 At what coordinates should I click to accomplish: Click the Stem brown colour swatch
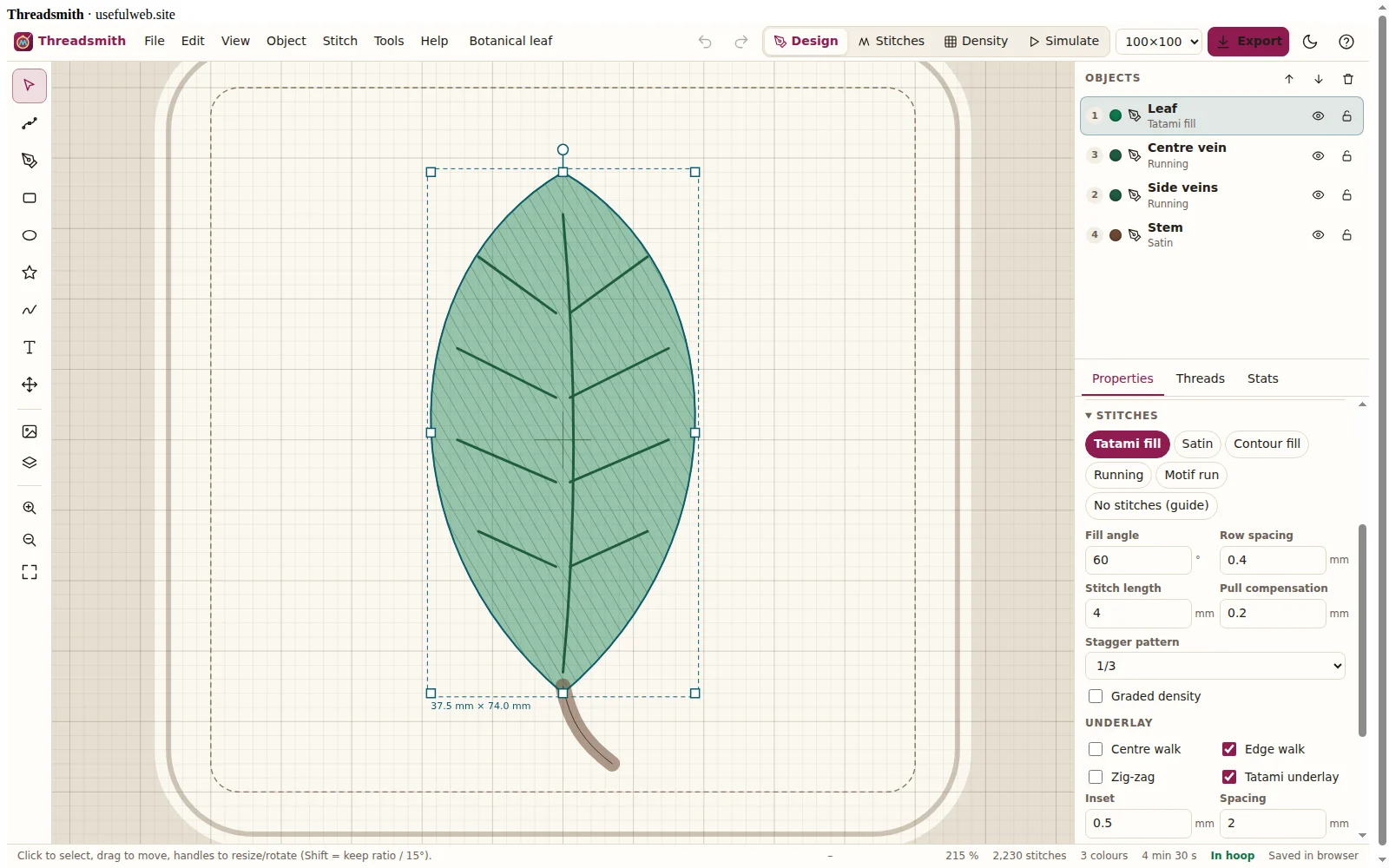[x=1116, y=235]
